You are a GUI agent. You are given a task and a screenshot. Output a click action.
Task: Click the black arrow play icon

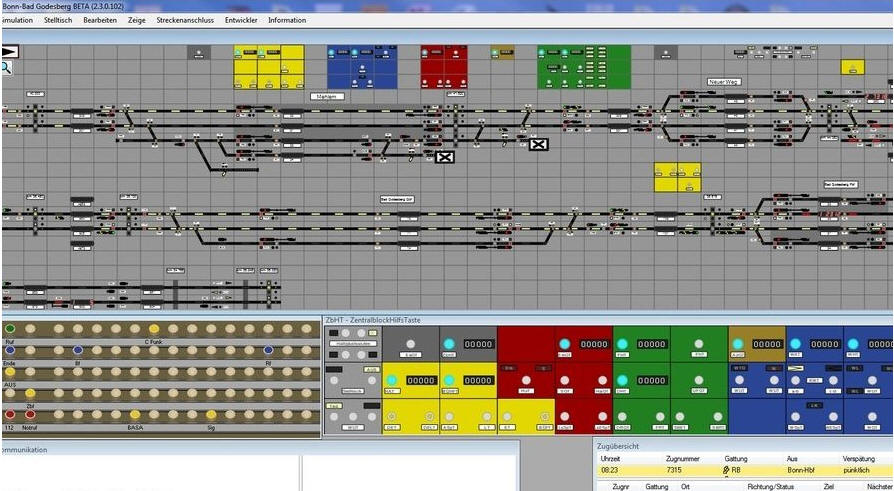[9, 51]
